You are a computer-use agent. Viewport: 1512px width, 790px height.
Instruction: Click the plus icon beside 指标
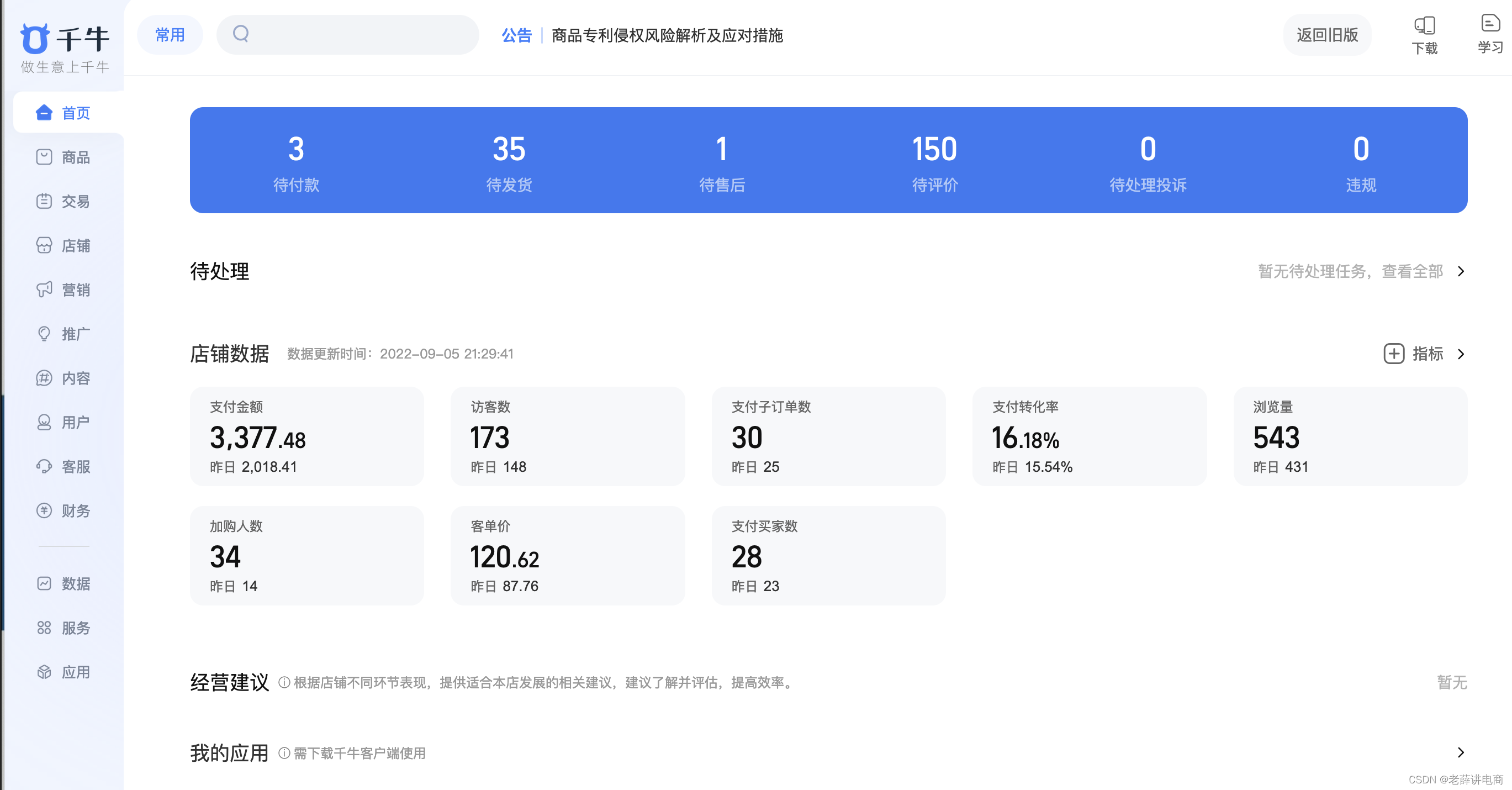click(1393, 354)
